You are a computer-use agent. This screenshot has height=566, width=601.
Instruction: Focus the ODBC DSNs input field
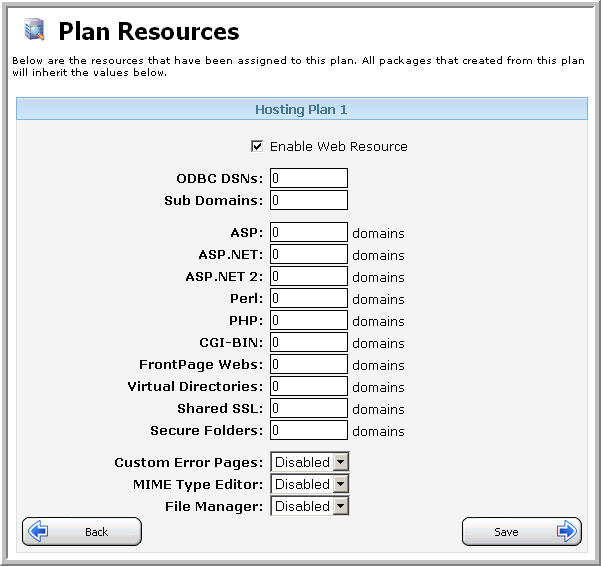pos(309,178)
